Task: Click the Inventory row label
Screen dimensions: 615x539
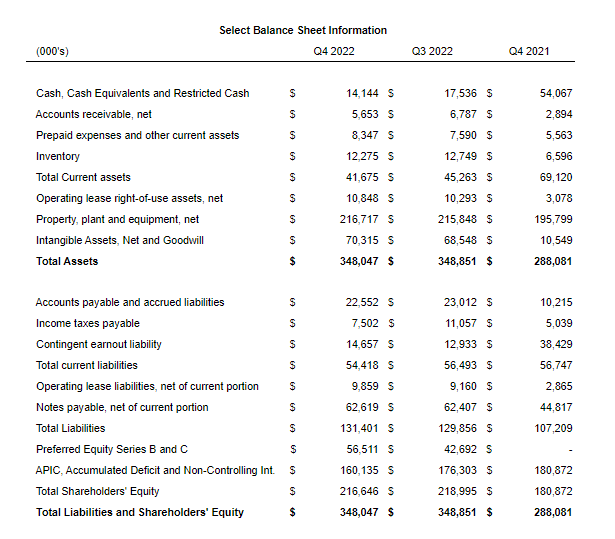Action: point(58,156)
